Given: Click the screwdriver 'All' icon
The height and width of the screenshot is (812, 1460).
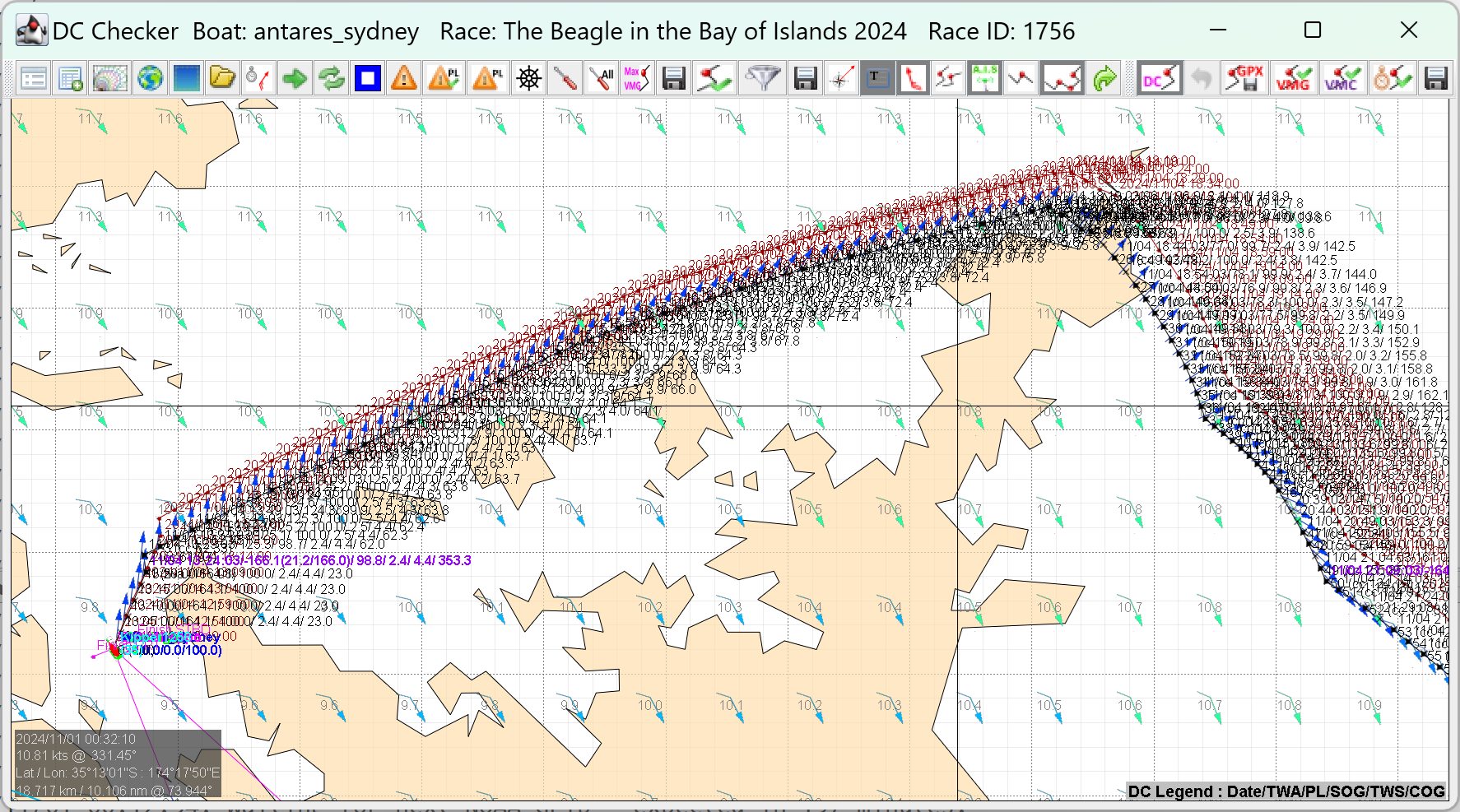Looking at the screenshot, I should click(x=602, y=79).
